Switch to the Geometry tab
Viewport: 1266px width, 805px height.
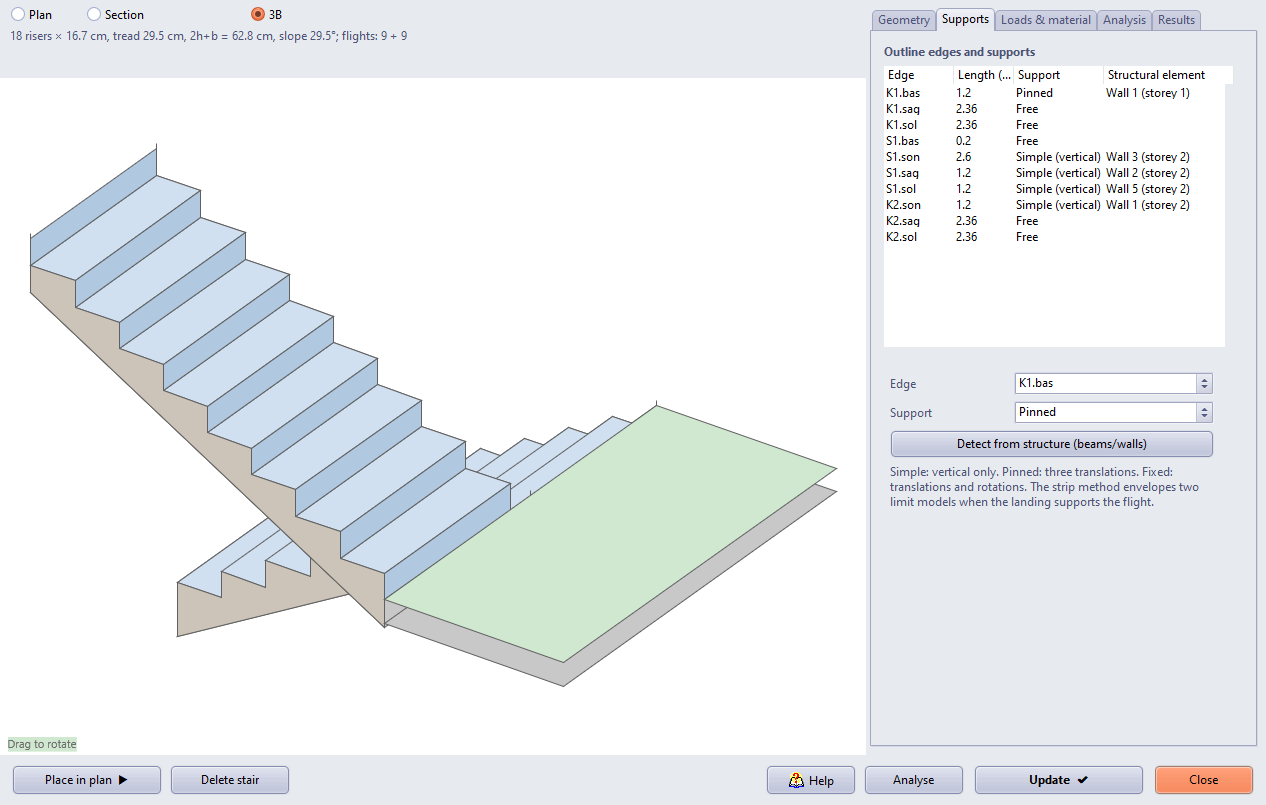coord(904,20)
